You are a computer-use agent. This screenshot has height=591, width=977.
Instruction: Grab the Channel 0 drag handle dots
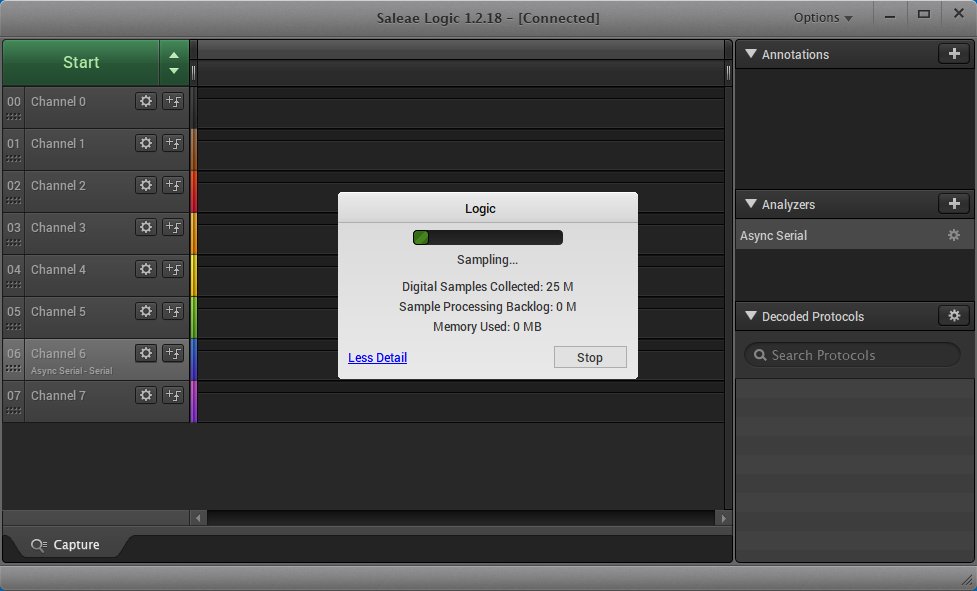[14, 116]
